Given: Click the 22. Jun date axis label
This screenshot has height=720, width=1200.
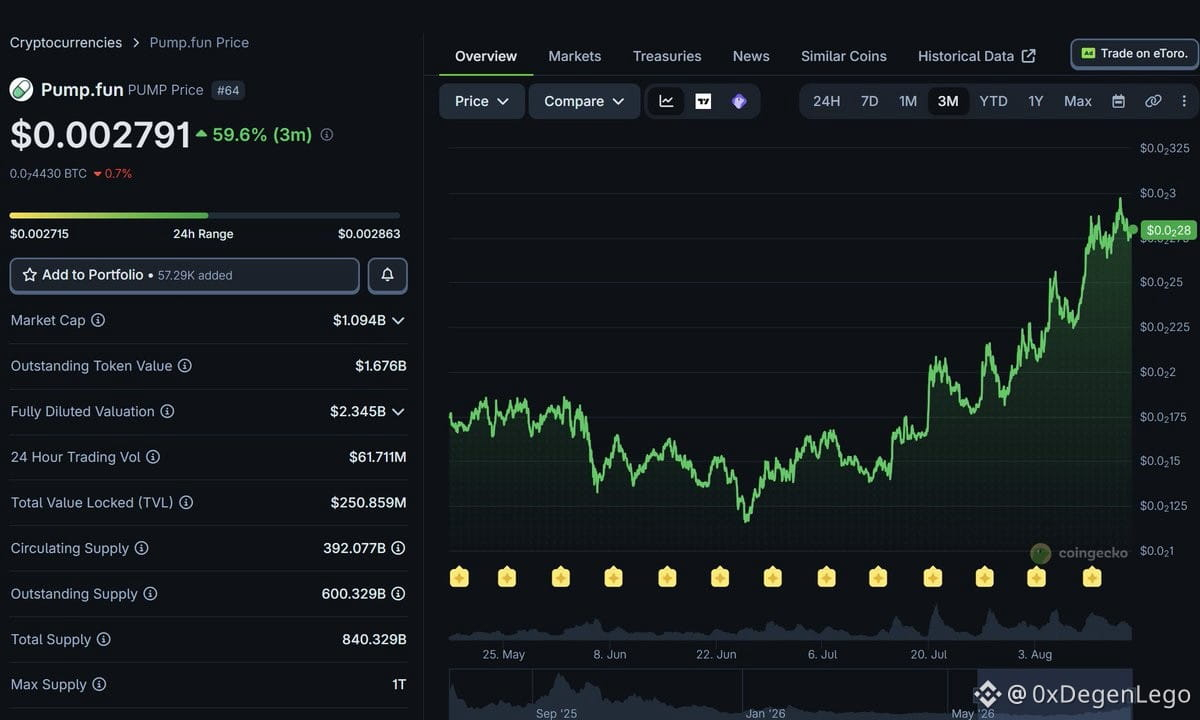Looking at the screenshot, I should [716, 654].
